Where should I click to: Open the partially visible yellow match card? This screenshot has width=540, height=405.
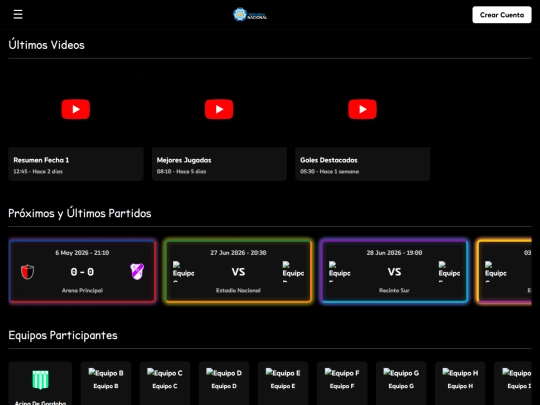click(x=505, y=271)
